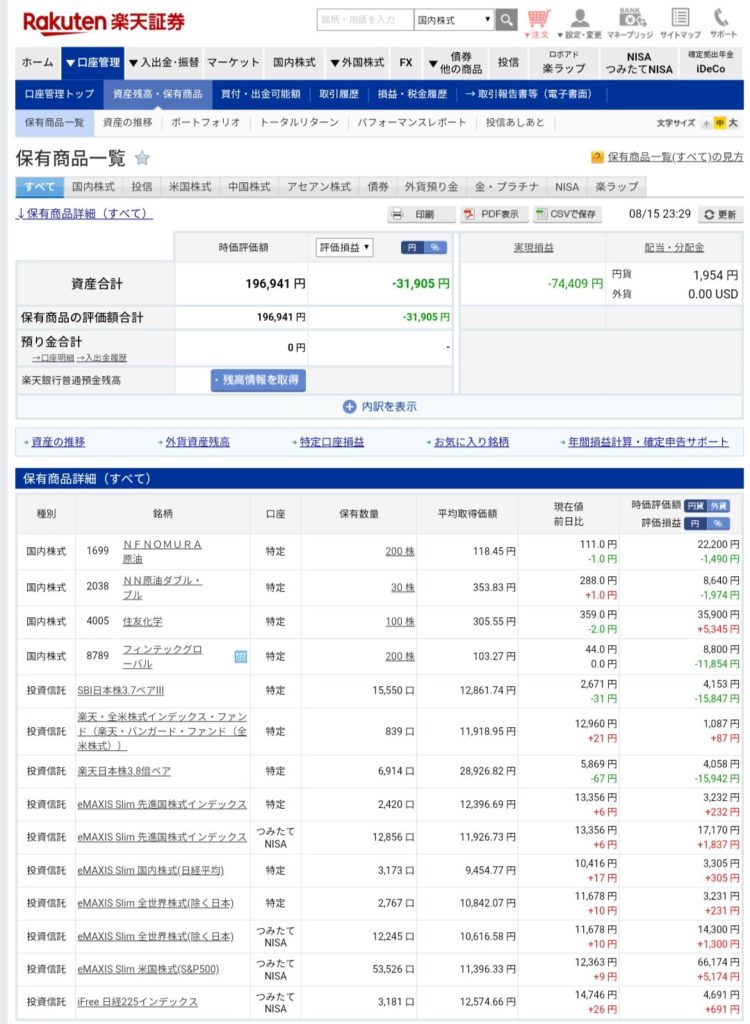Set table 評価損益 to %
This screenshot has height=1024, width=750.
tap(719, 523)
